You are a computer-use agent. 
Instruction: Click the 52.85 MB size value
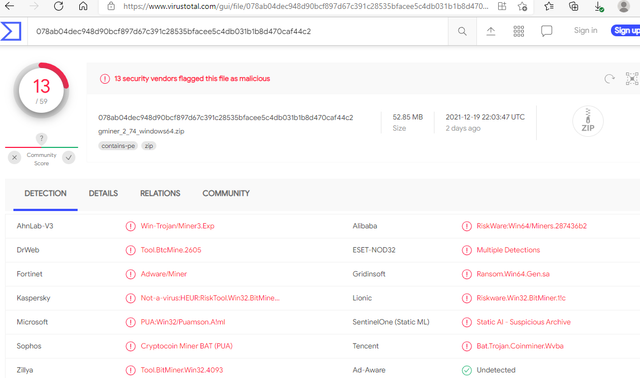[x=408, y=117]
